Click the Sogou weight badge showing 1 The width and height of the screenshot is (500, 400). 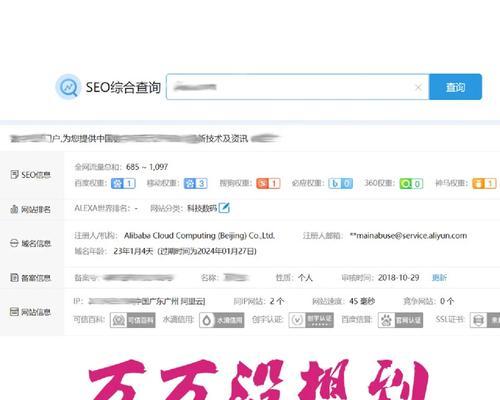[x=268, y=183]
